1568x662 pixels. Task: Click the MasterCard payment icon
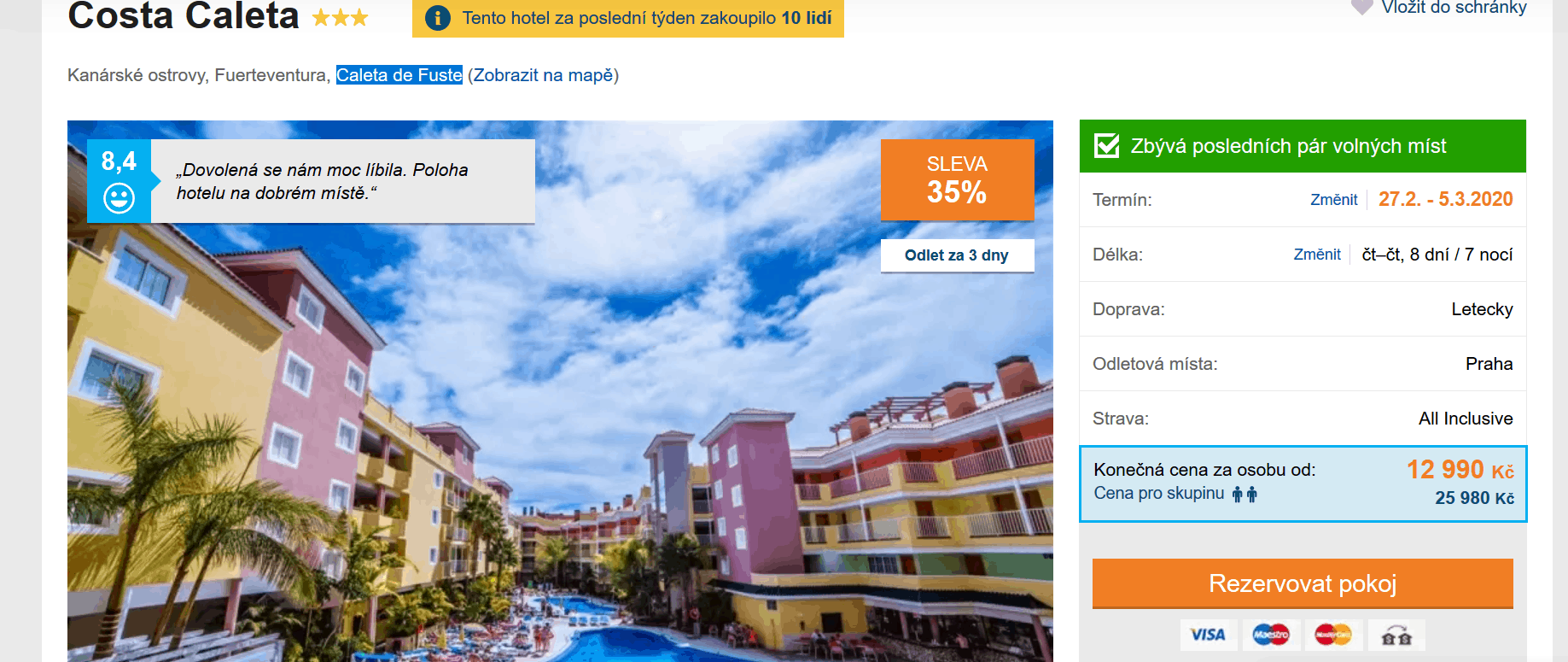(1333, 635)
